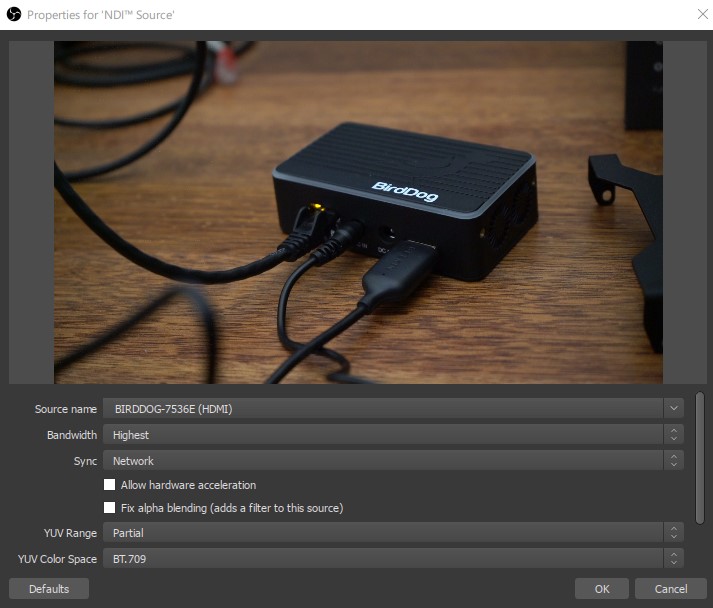
Task: Click the YUV Range label
Action: pyautogui.click(x=70, y=533)
